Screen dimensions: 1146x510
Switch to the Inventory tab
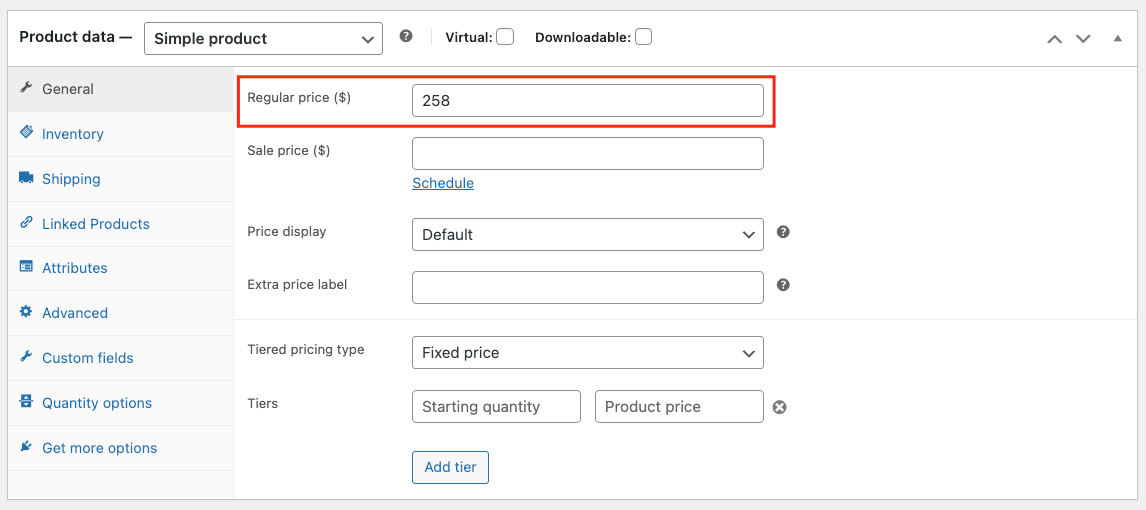[121, 134]
